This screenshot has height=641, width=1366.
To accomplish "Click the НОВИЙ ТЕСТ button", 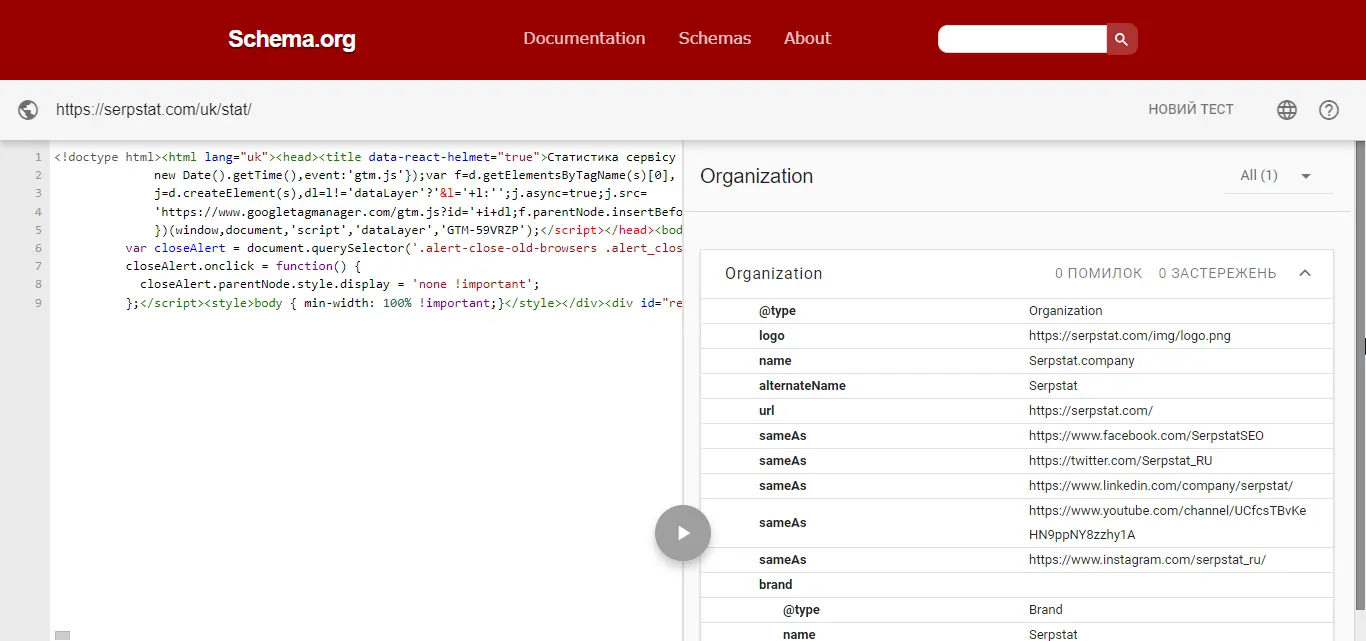I will pyautogui.click(x=1191, y=110).
